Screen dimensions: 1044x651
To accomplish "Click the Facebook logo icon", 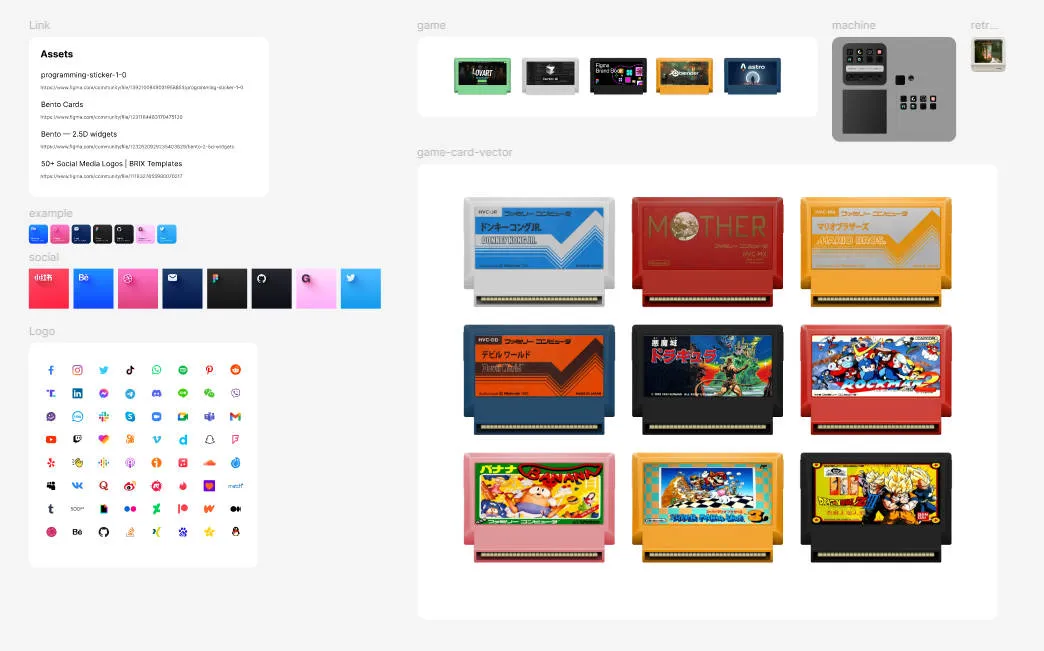I will click(51, 370).
